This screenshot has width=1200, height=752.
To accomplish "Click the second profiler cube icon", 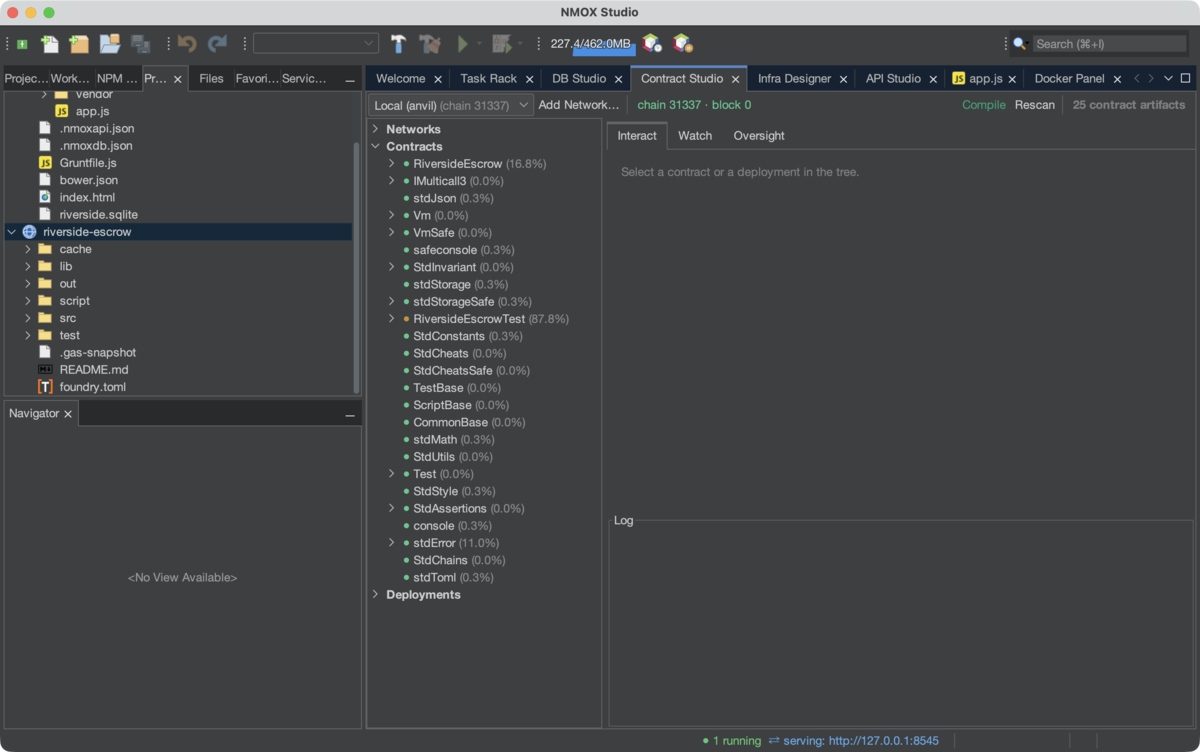I will coord(683,43).
